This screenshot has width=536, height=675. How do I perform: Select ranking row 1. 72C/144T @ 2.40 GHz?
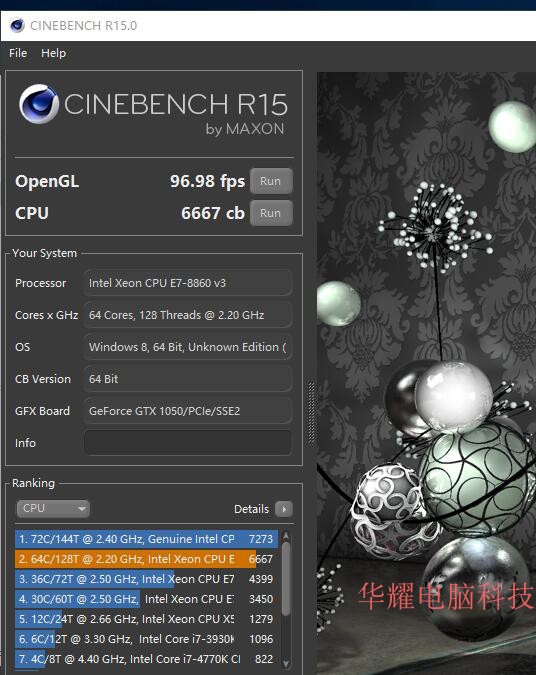pyautogui.click(x=146, y=539)
